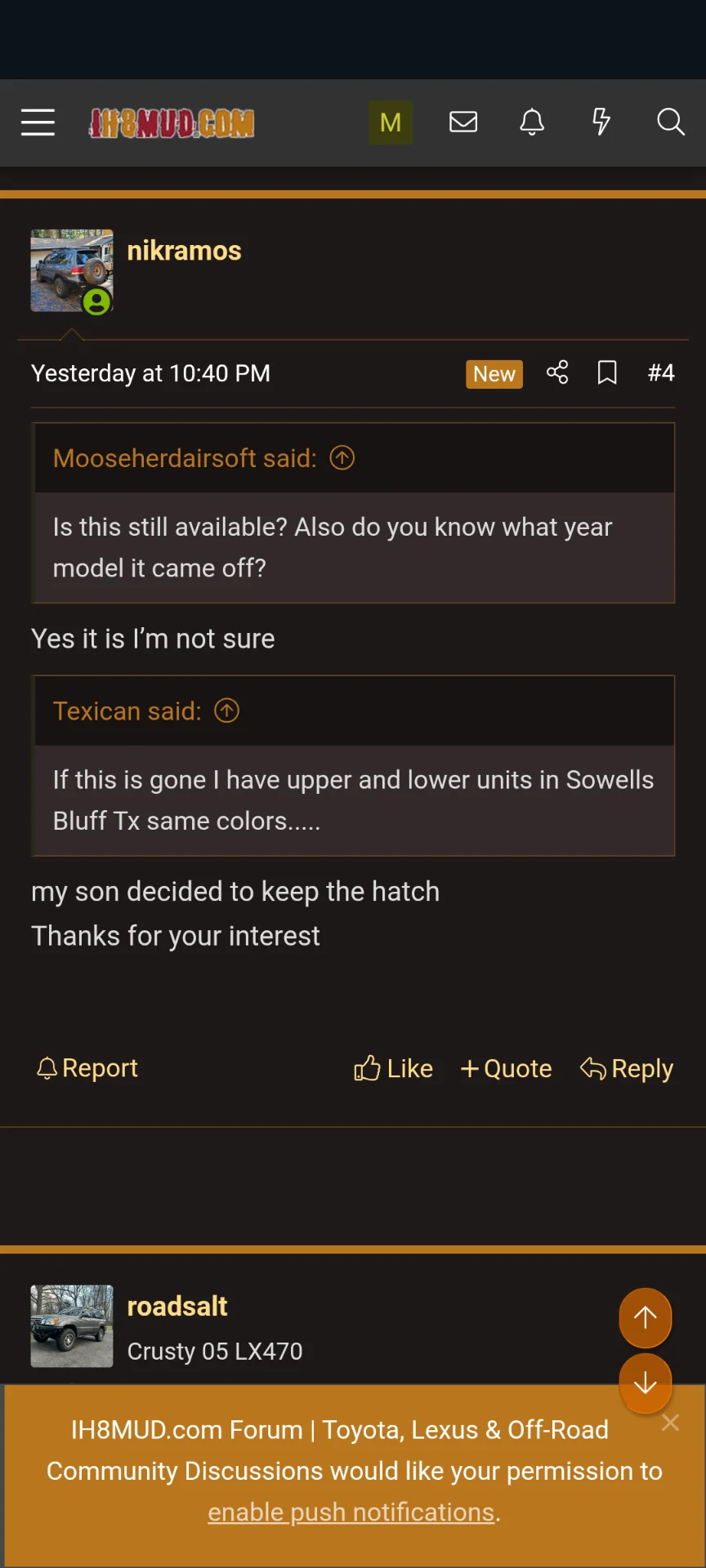Jump to Texican's original quoted post

point(227,711)
